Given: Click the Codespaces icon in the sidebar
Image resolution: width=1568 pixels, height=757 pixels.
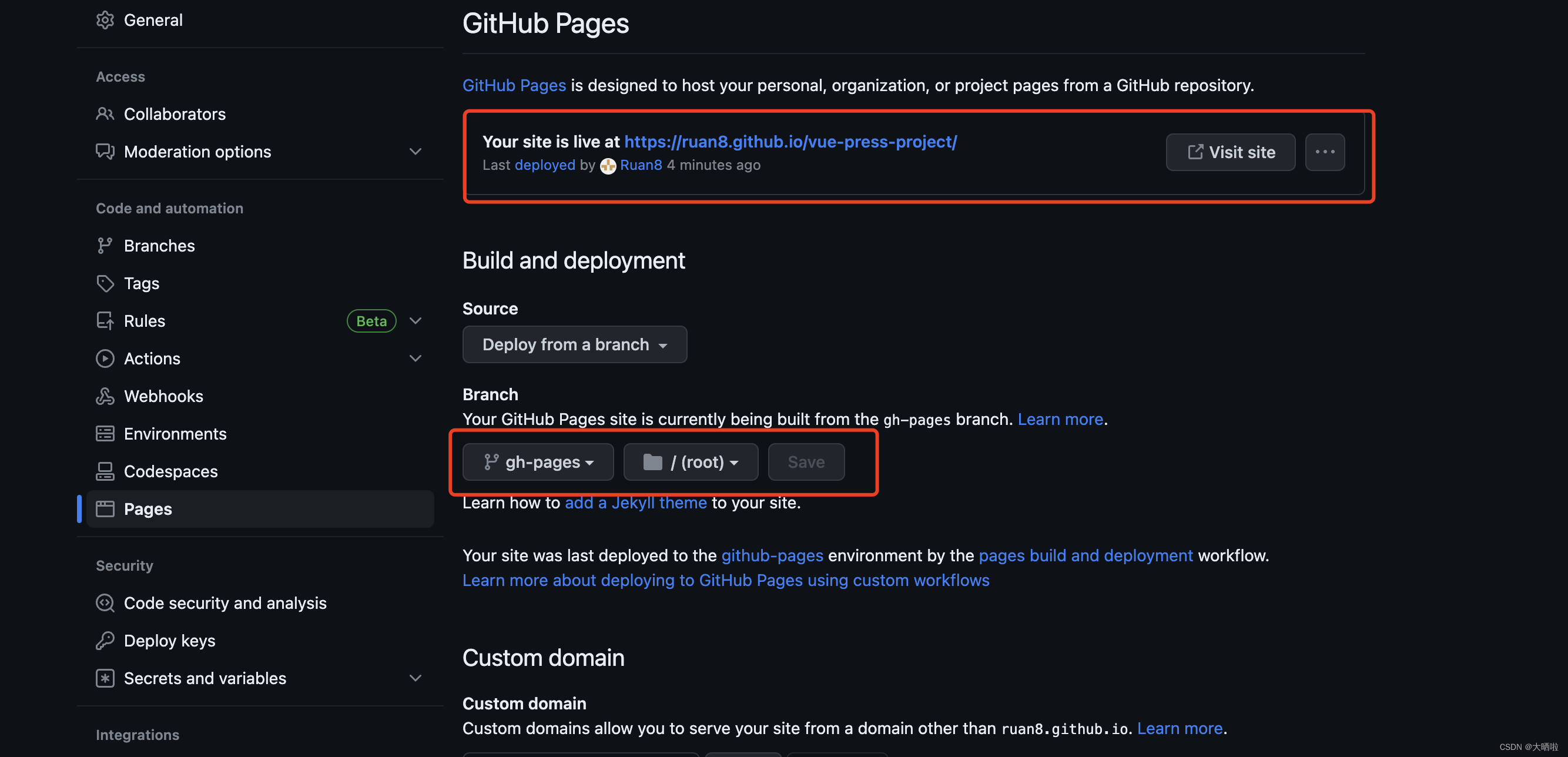Looking at the screenshot, I should coord(105,471).
